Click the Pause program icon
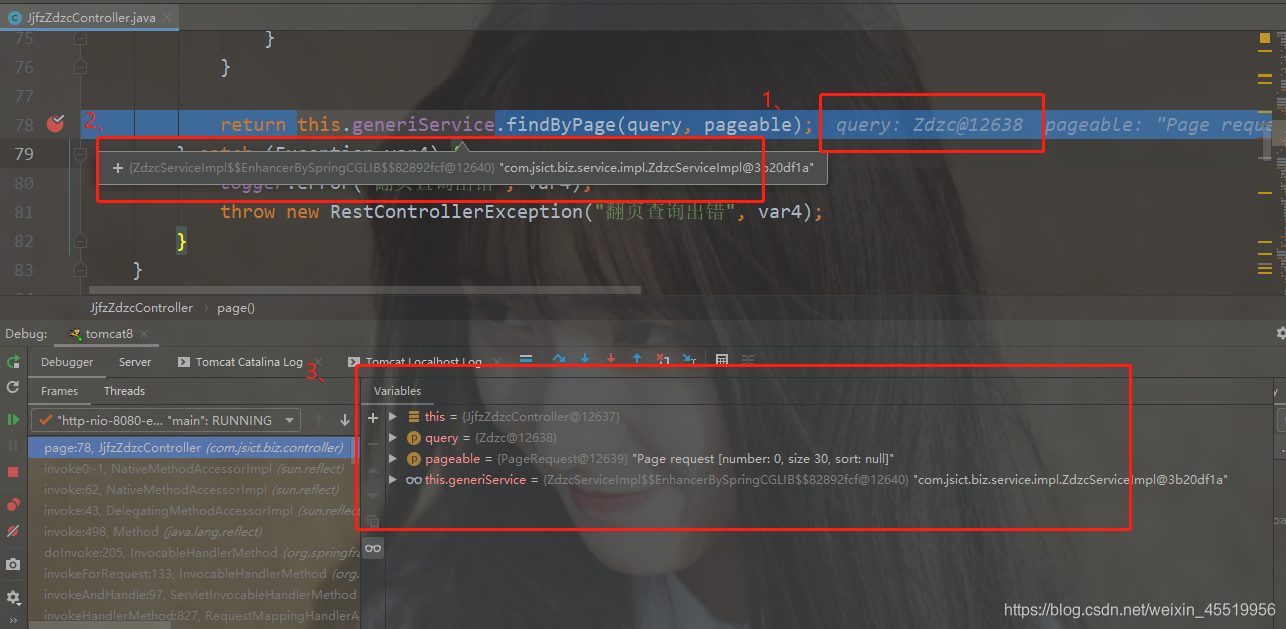Screen dimensions: 1286x629 pos(13,445)
